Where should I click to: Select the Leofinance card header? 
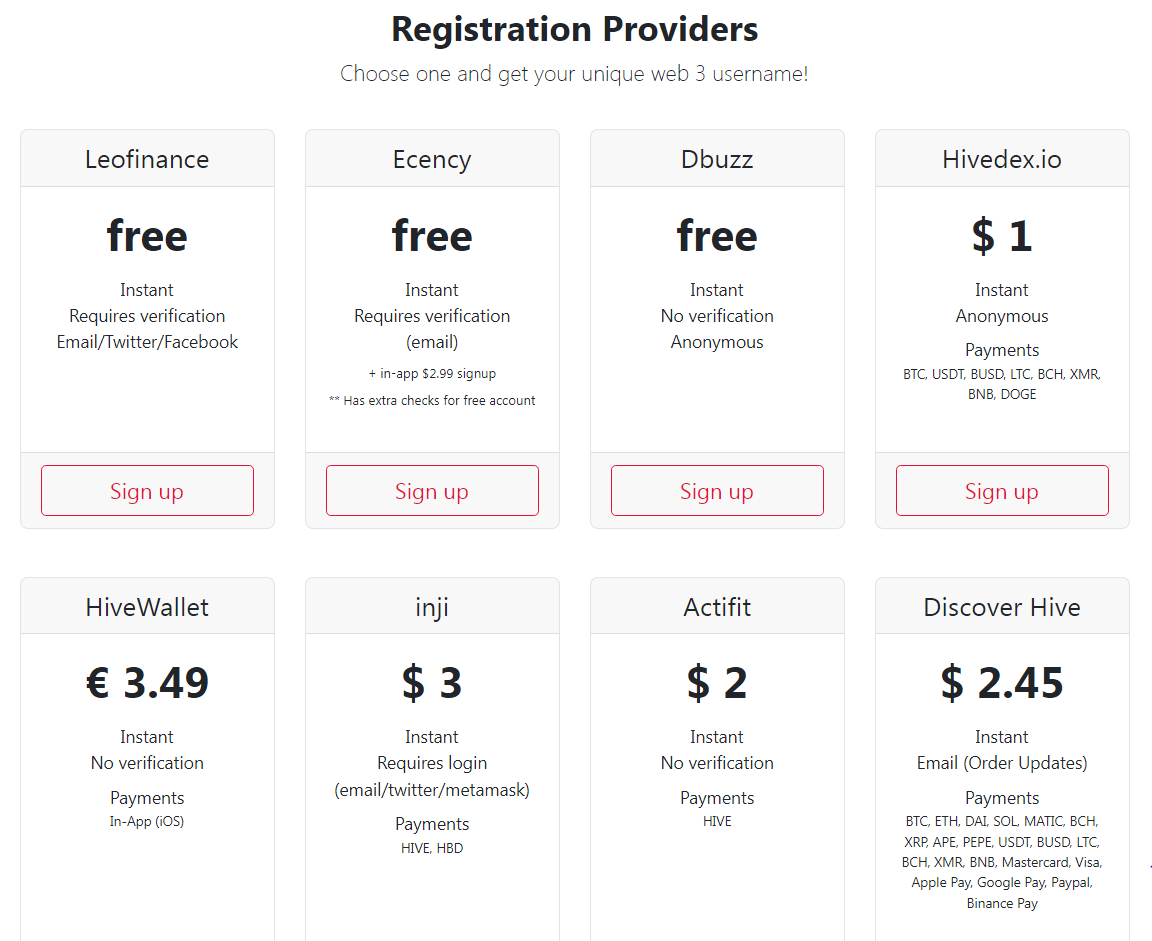(147, 159)
